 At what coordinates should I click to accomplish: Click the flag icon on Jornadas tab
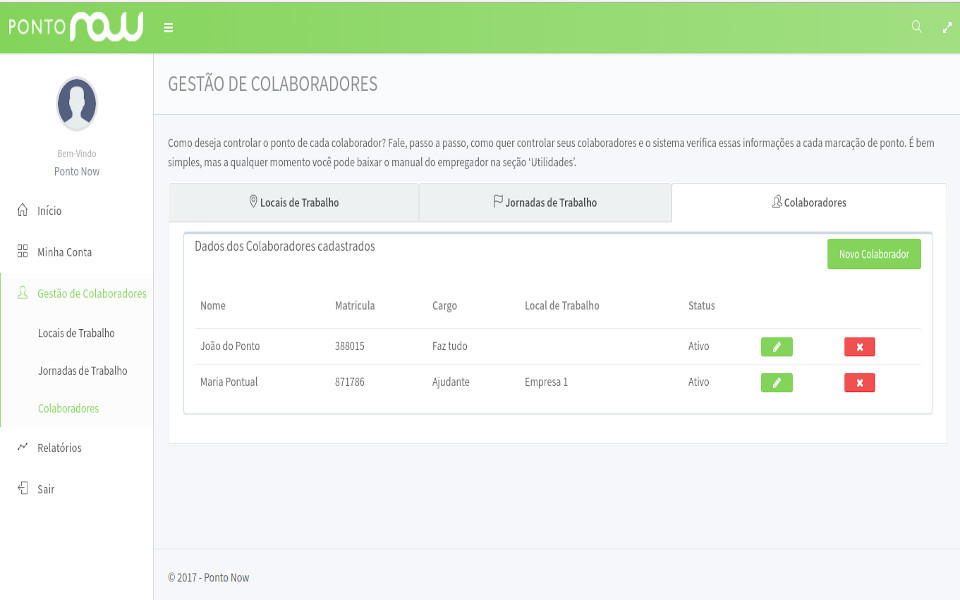click(x=498, y=201)
